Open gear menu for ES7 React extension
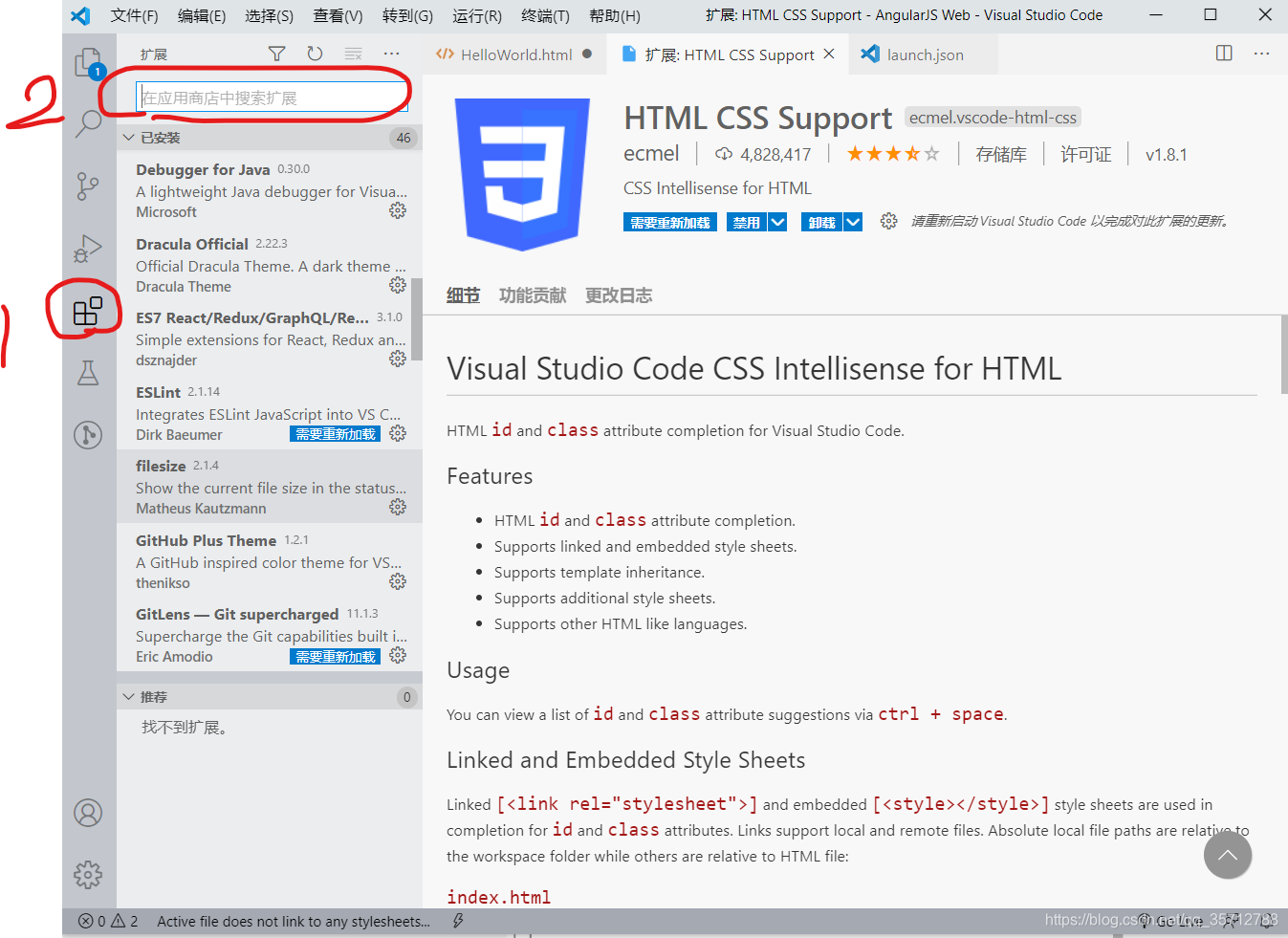The image size is (1288, 938). [398, 359]
